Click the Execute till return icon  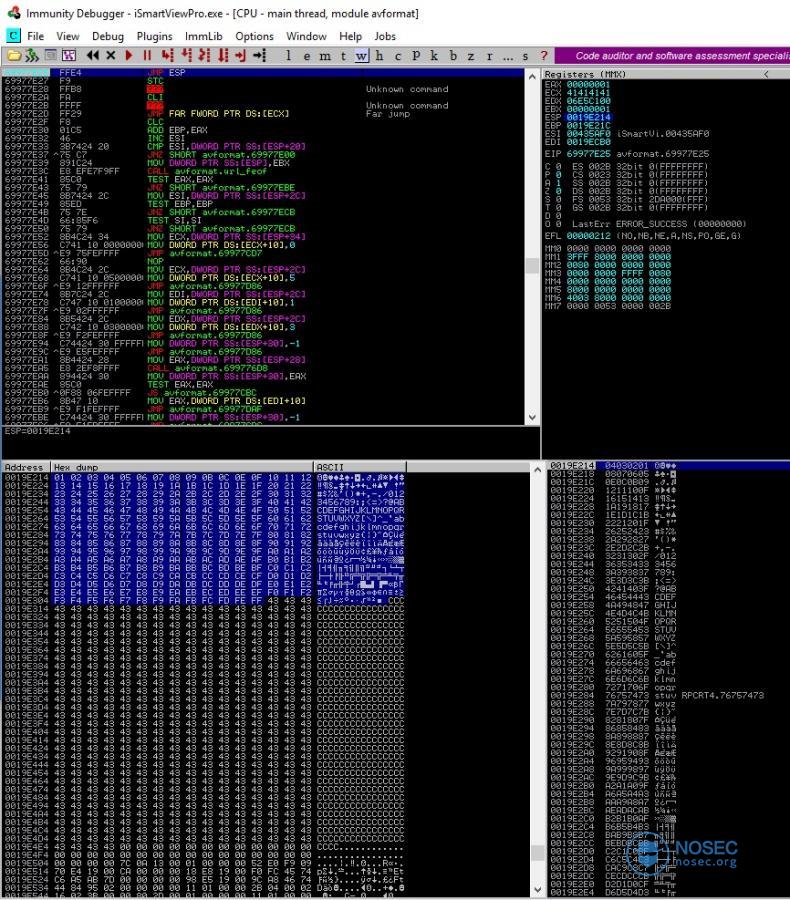pyautogui.click(x=241, y=56)
